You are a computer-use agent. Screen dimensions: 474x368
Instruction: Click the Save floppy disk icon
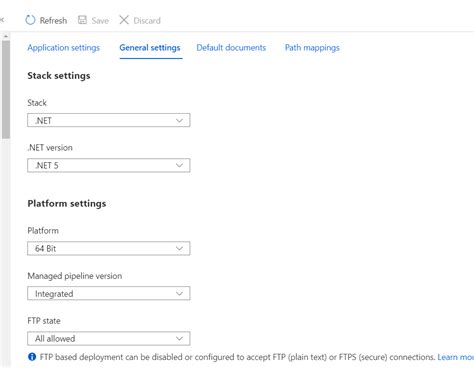coord(82,20)
